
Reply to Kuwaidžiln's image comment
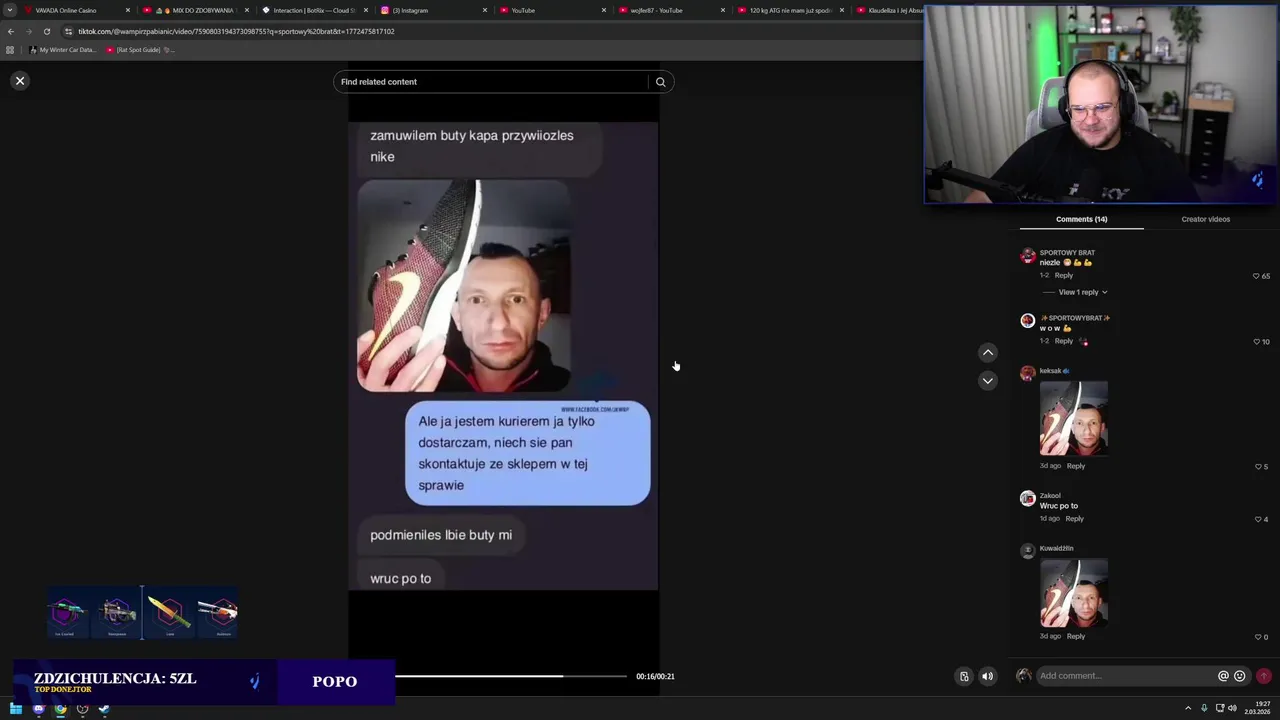[x=1076, y=636]
